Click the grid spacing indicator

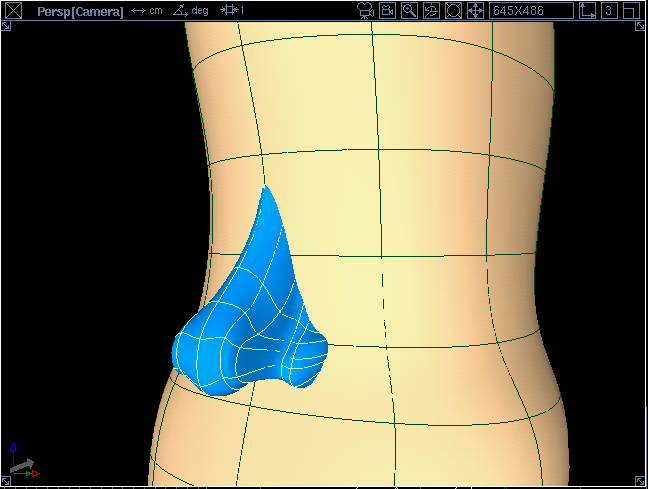click(x=232, y=10)
